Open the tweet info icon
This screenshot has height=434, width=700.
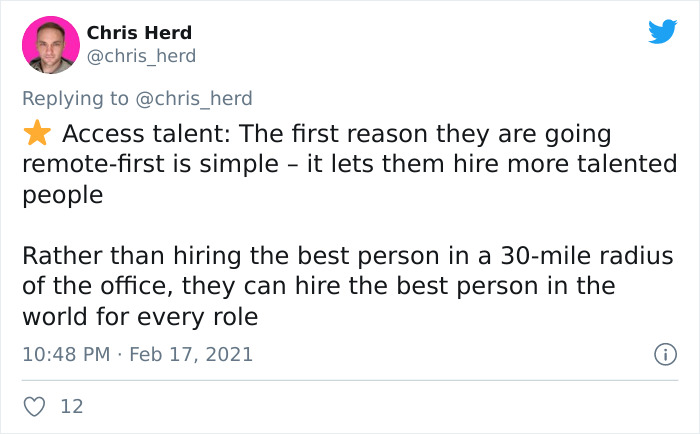663,354
